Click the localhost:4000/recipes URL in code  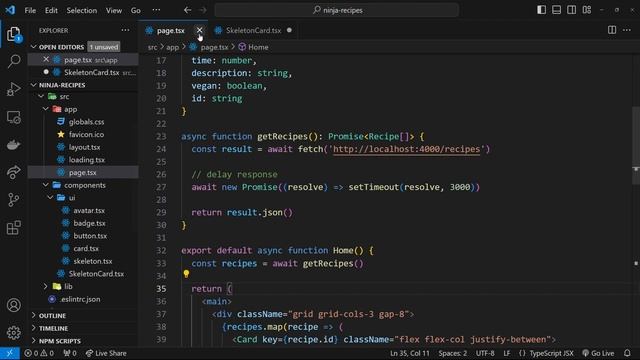click(x=406, y=149)
